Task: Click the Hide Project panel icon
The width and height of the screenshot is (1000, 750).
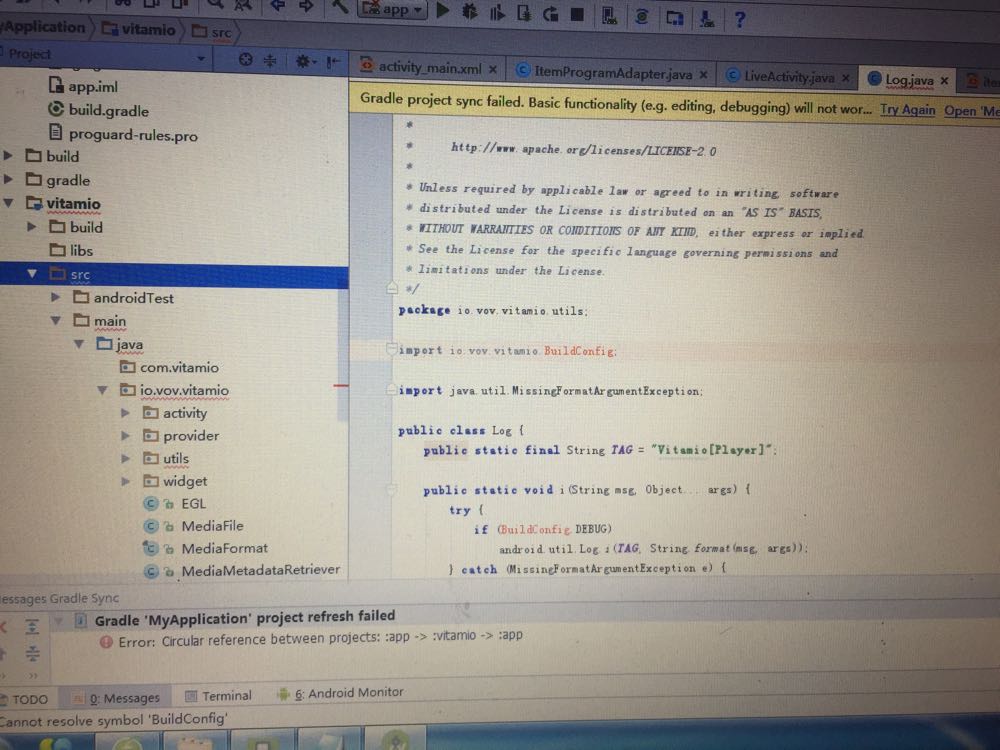Action: (333, 62)
